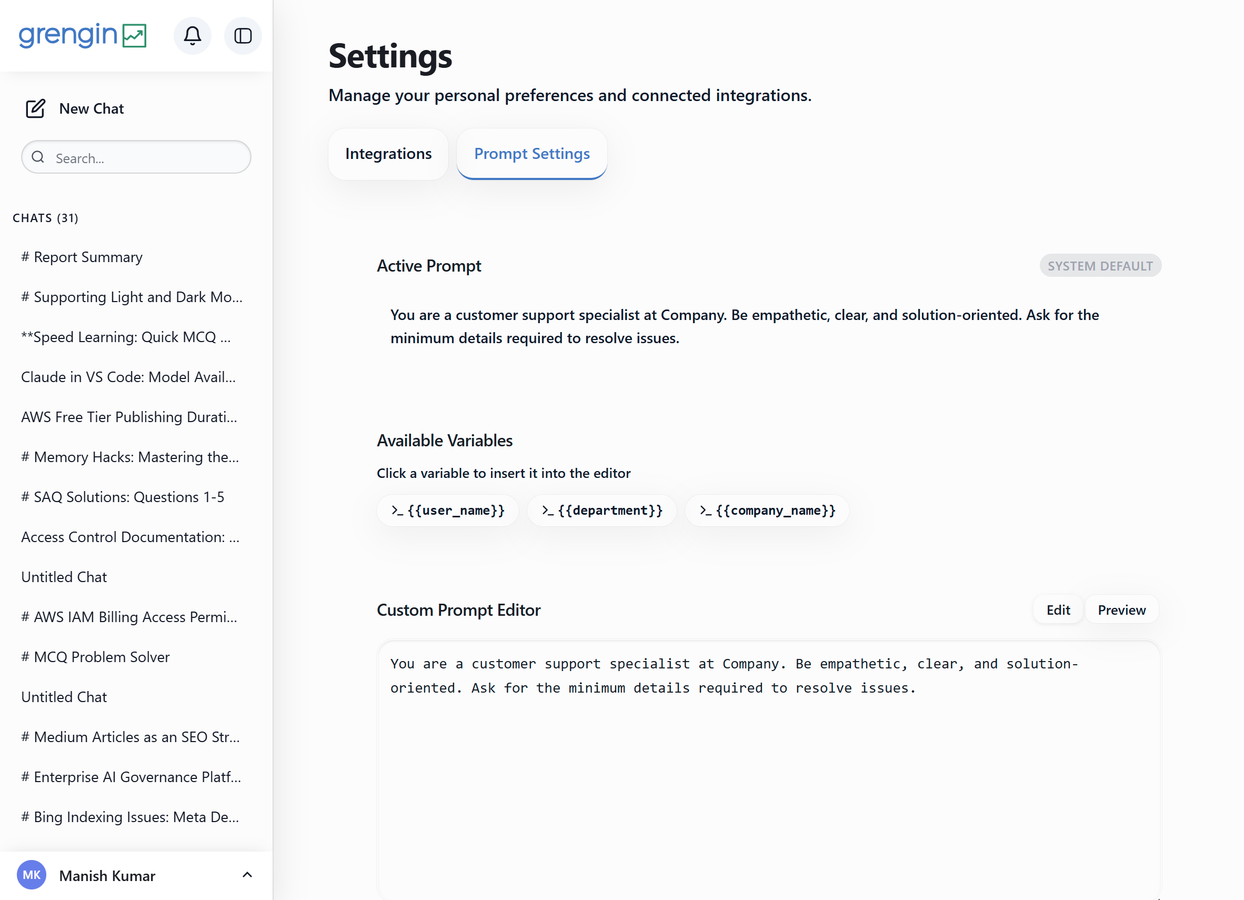Viewport: 1244px width, 900px height.
Task: Click the New Chat pencil icon
Action: (35, 108)
